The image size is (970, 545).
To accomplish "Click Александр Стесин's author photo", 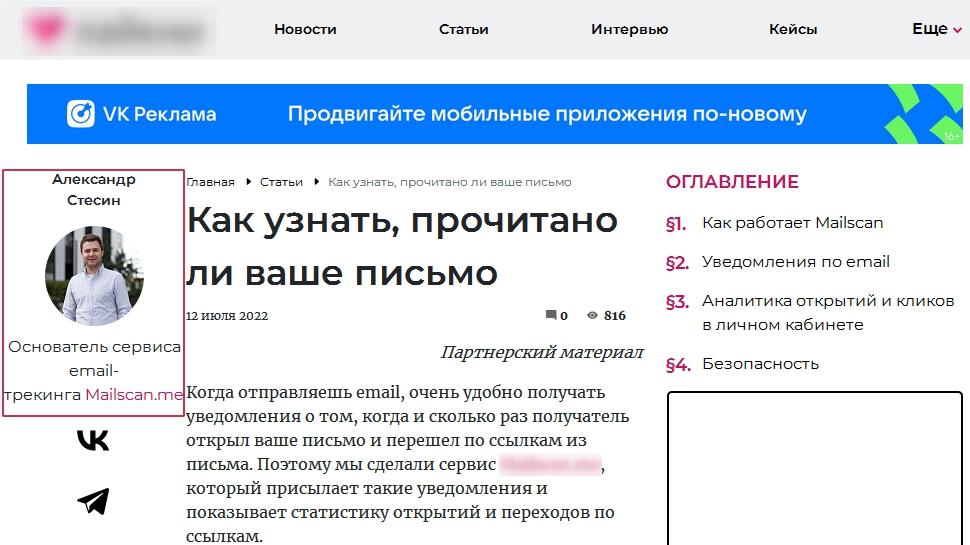I will [94, 275].
